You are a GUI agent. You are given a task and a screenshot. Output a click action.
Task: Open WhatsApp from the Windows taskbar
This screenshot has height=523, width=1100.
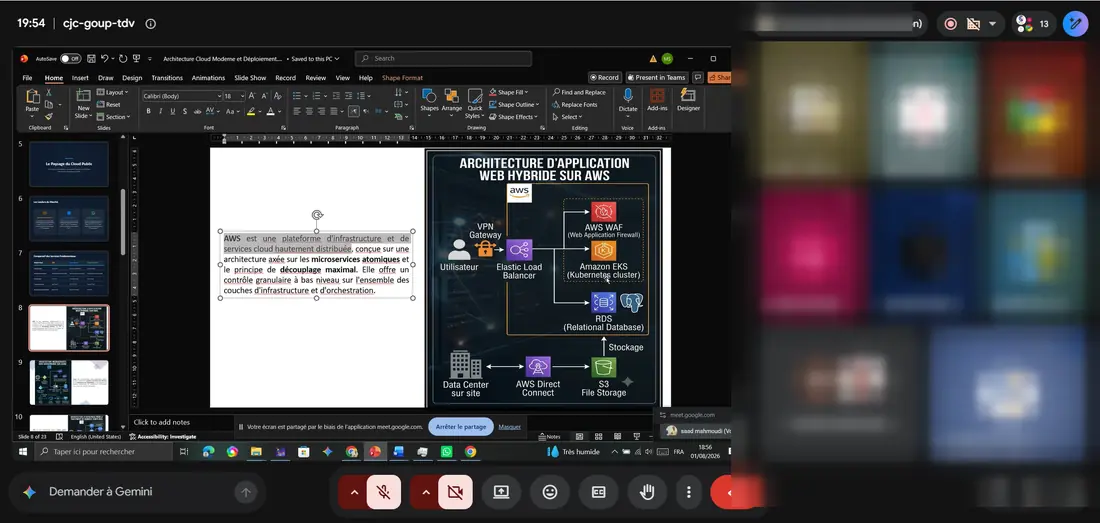(447, 452)
